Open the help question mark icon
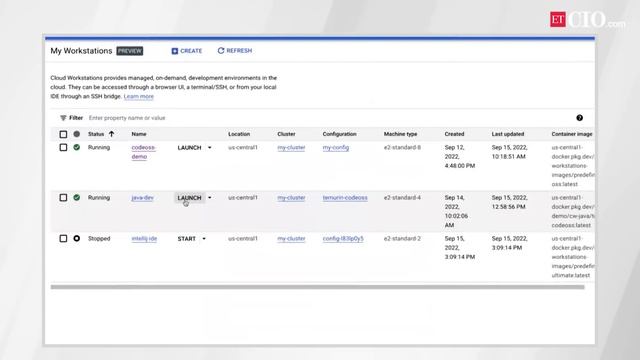The height and width of the screenshot is (360, 640). point(579,118)
